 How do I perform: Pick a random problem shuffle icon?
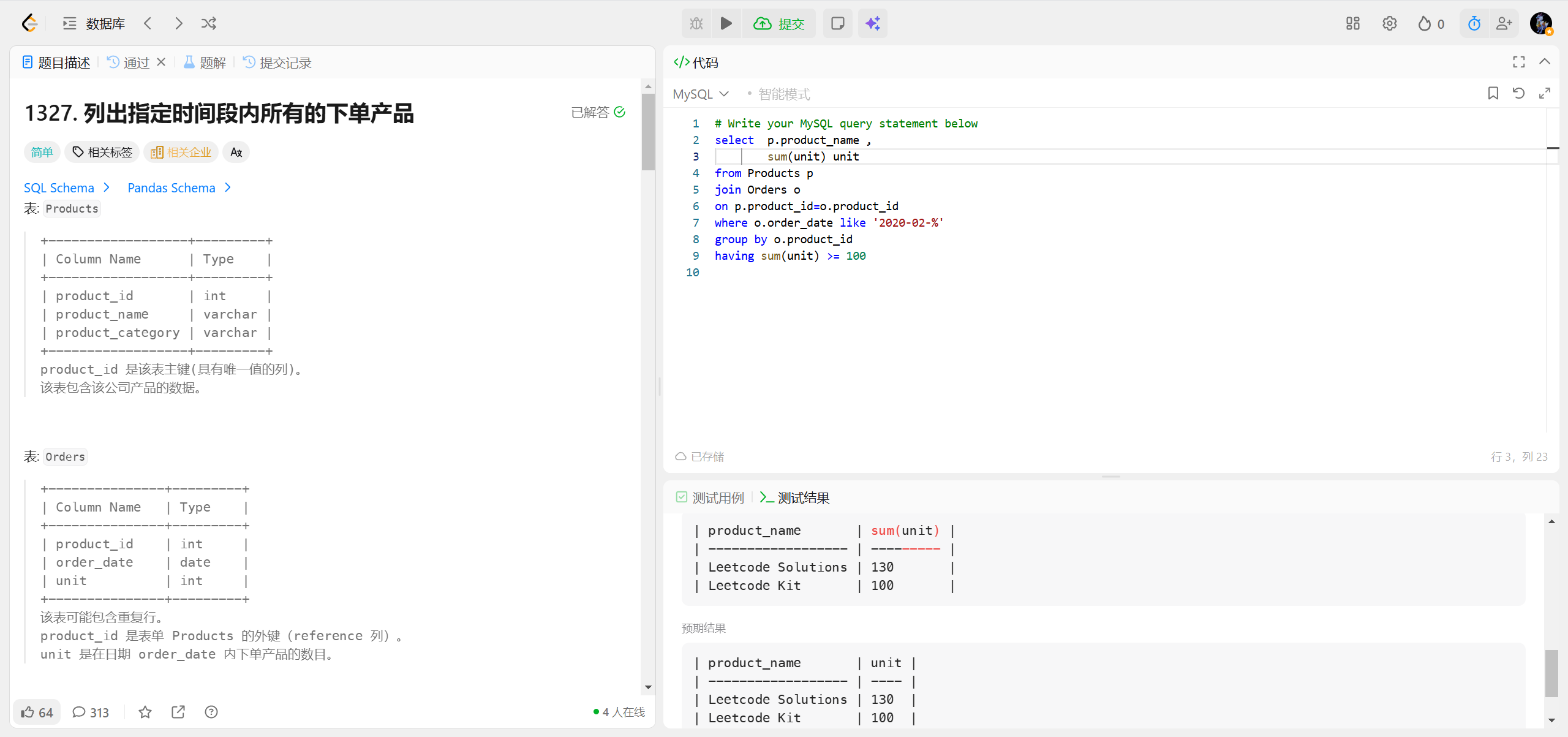[x=209, y=24]
